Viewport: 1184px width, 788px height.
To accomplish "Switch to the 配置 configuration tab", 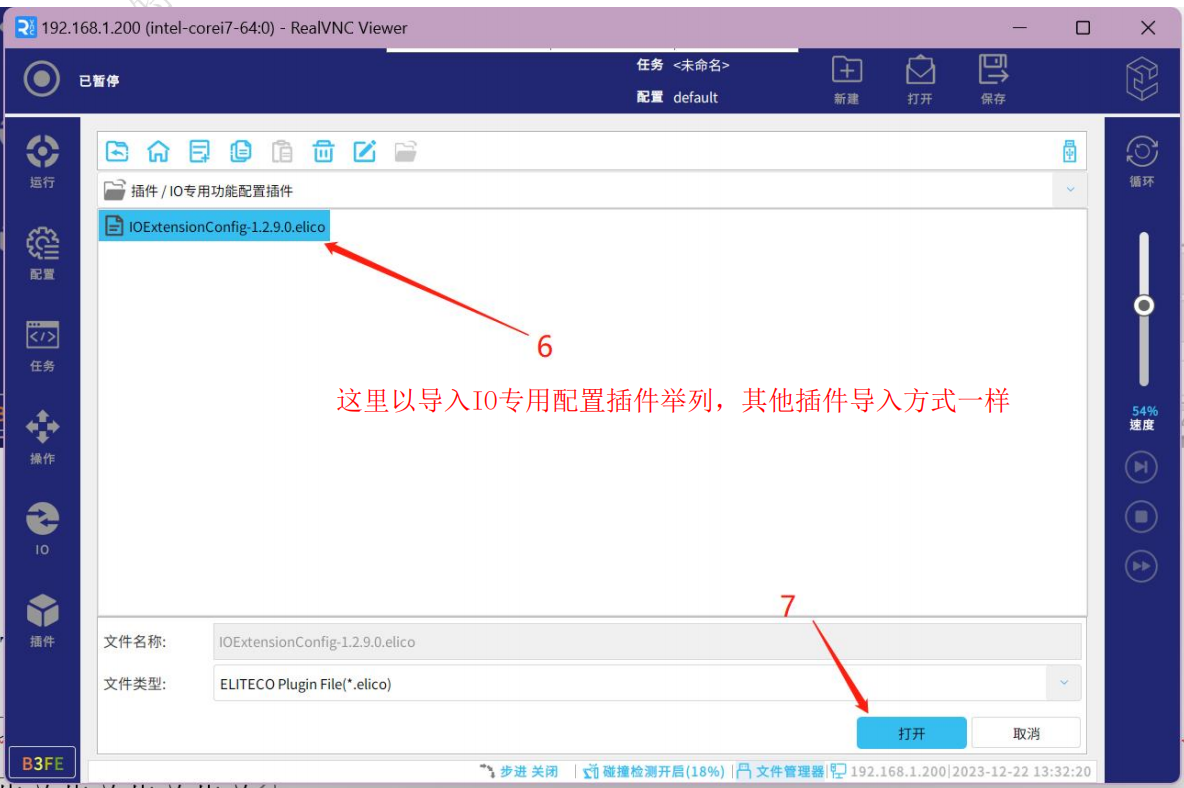I will (42, 252).
